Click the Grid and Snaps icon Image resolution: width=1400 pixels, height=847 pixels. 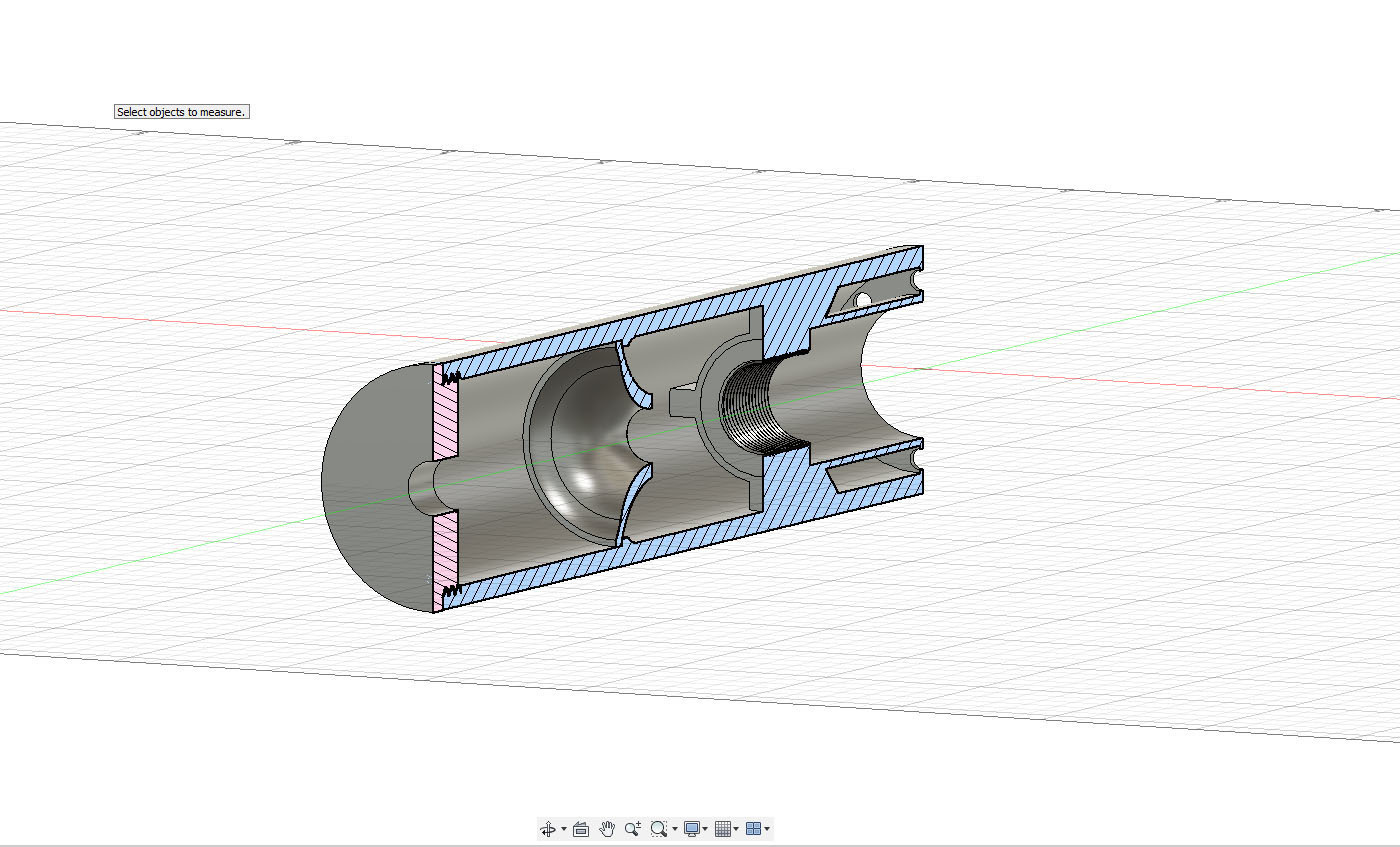click(x=723, y=829)
